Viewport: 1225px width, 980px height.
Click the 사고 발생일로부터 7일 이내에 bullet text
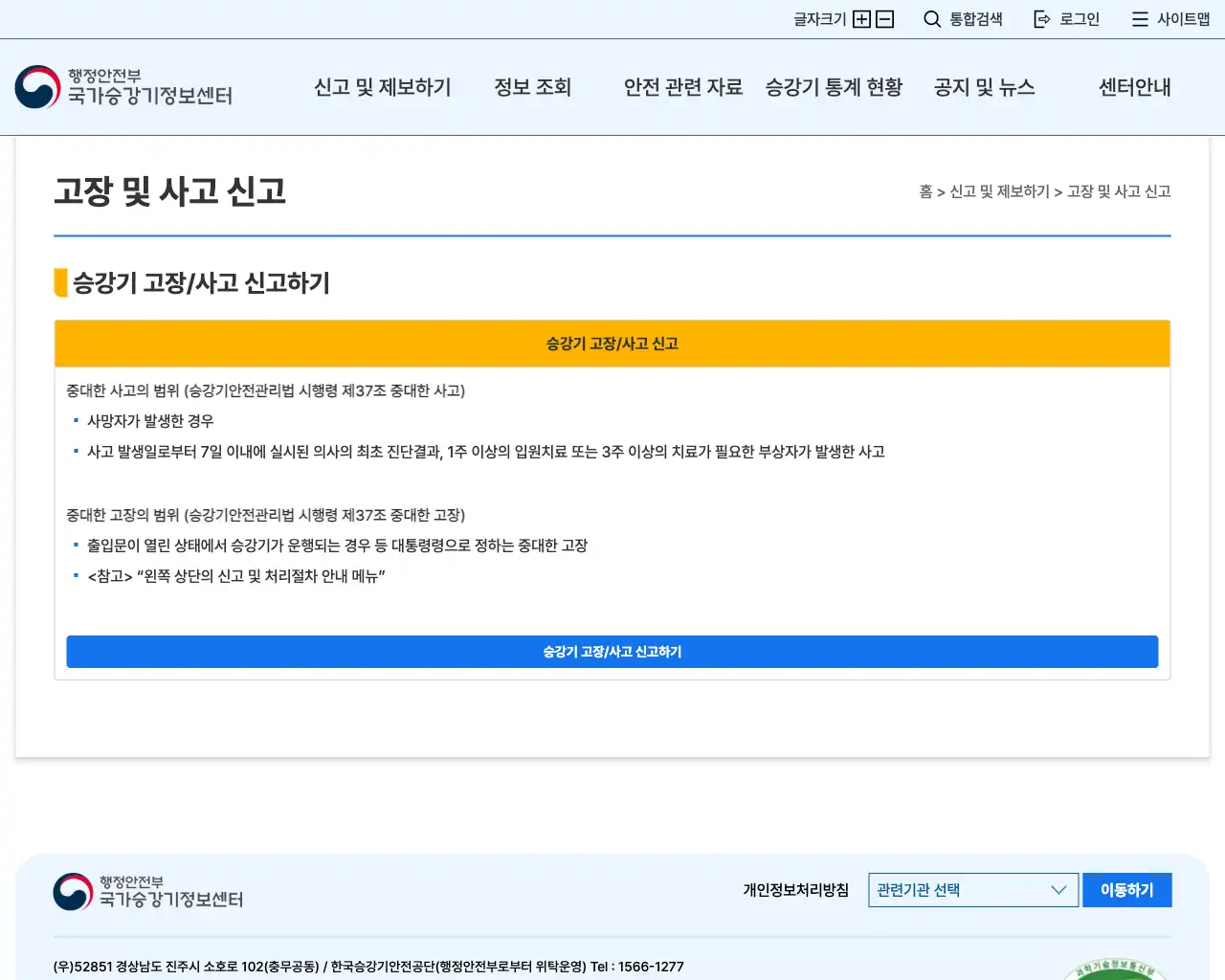click(x=486, y=452)
